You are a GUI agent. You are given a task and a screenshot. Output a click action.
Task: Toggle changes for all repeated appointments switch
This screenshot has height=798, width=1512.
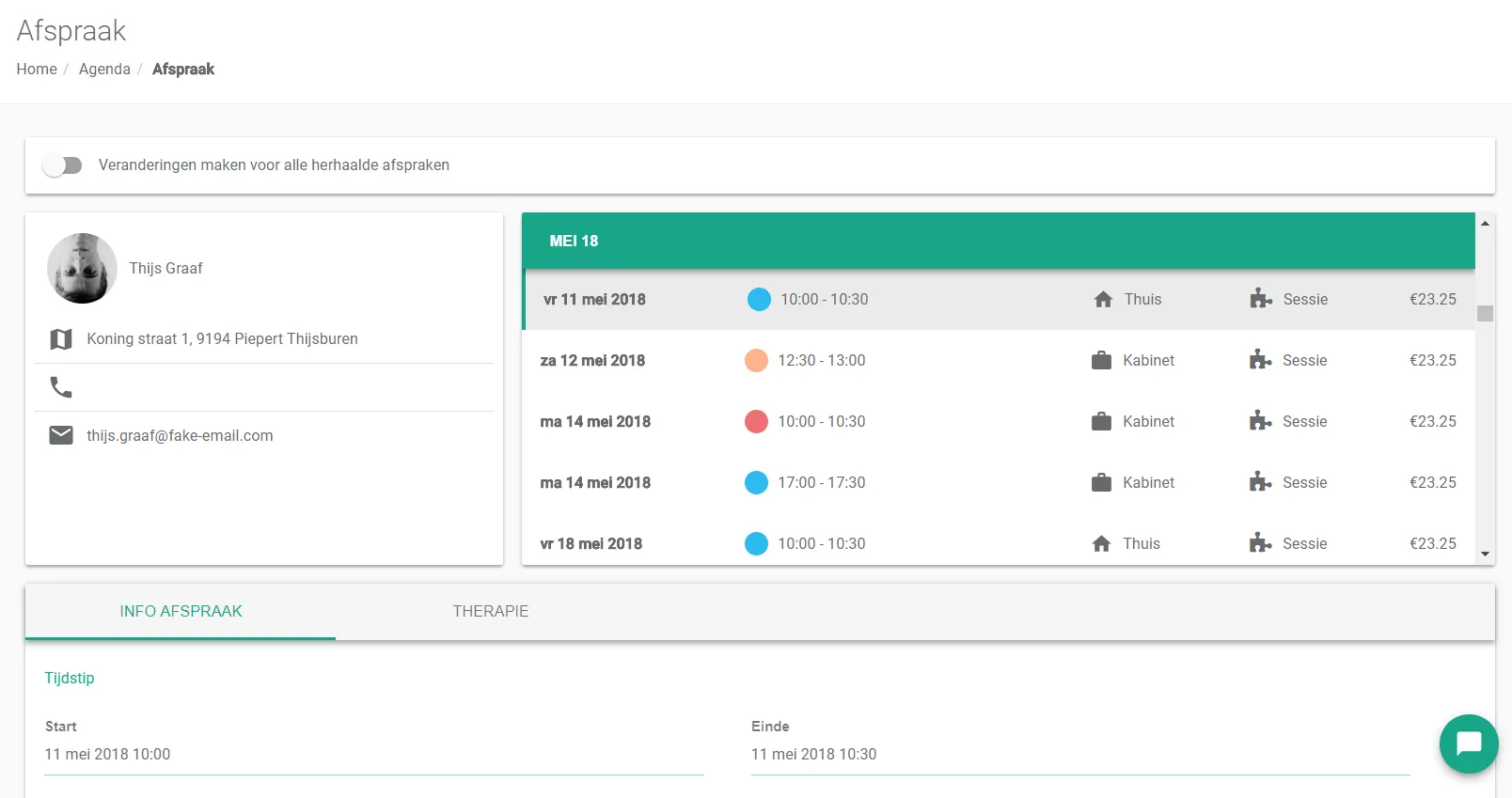pos(62,165)
